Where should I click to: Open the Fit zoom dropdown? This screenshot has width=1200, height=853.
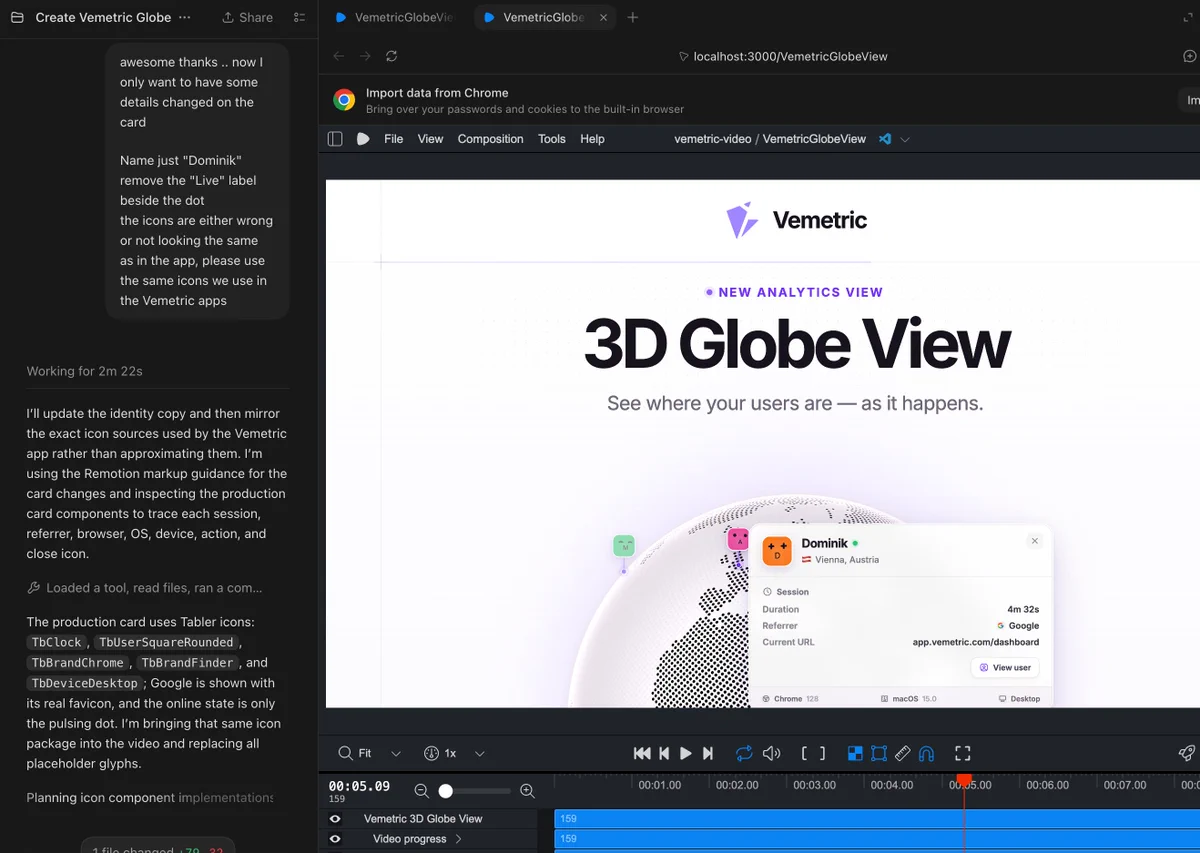pyautogui.click(x=370, y=753)
